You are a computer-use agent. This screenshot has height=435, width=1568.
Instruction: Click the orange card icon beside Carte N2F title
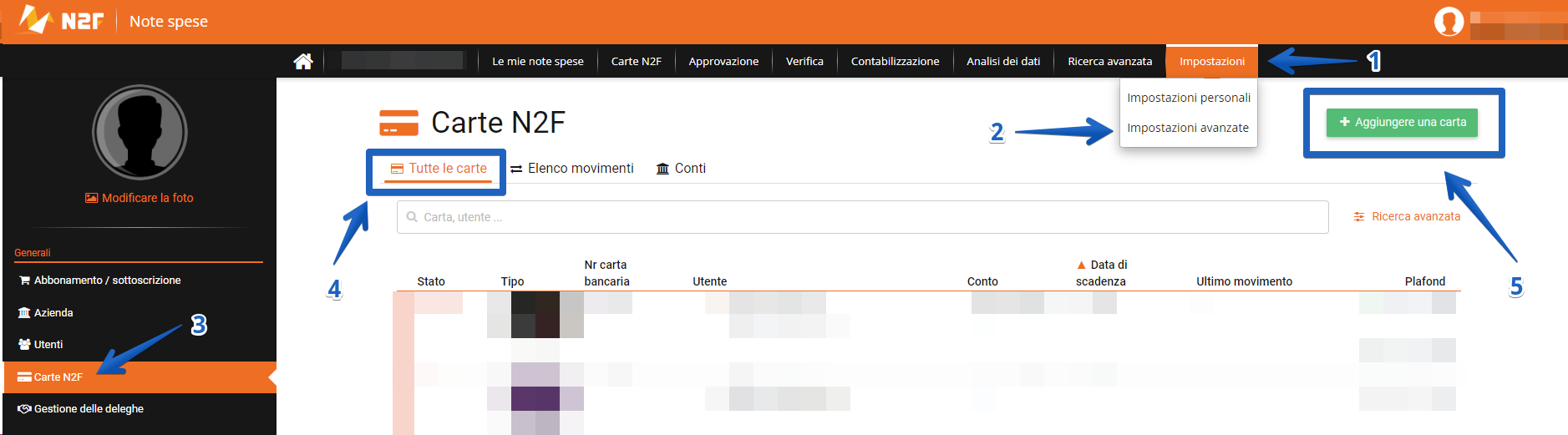398,123
